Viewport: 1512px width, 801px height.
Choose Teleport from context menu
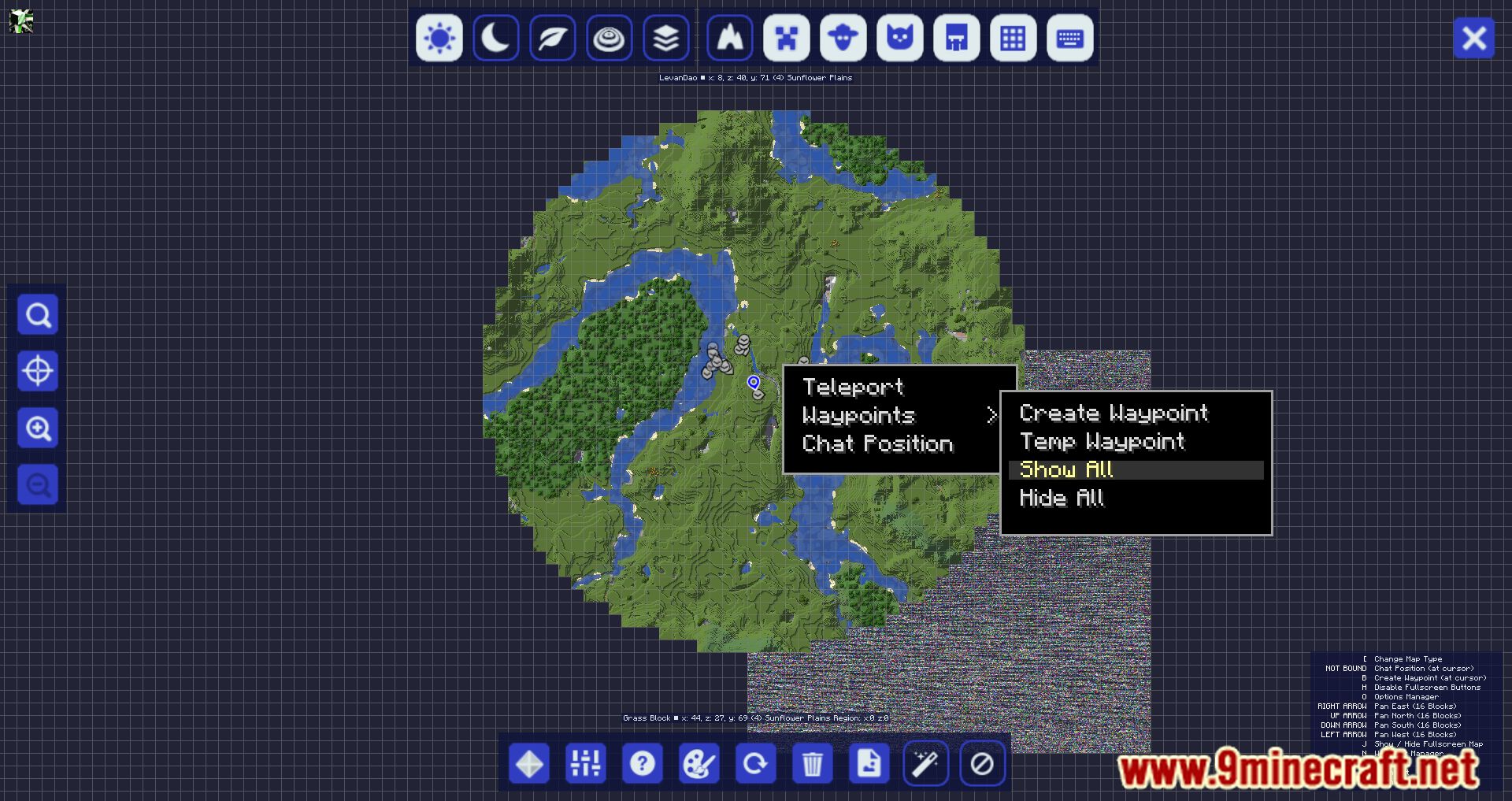point(853,387)
